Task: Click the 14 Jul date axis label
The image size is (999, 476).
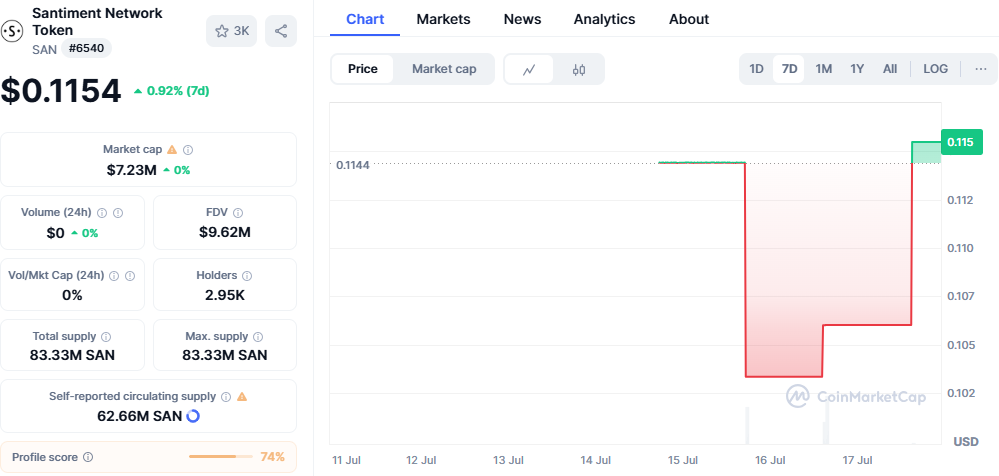Action: tap(596, 460)
